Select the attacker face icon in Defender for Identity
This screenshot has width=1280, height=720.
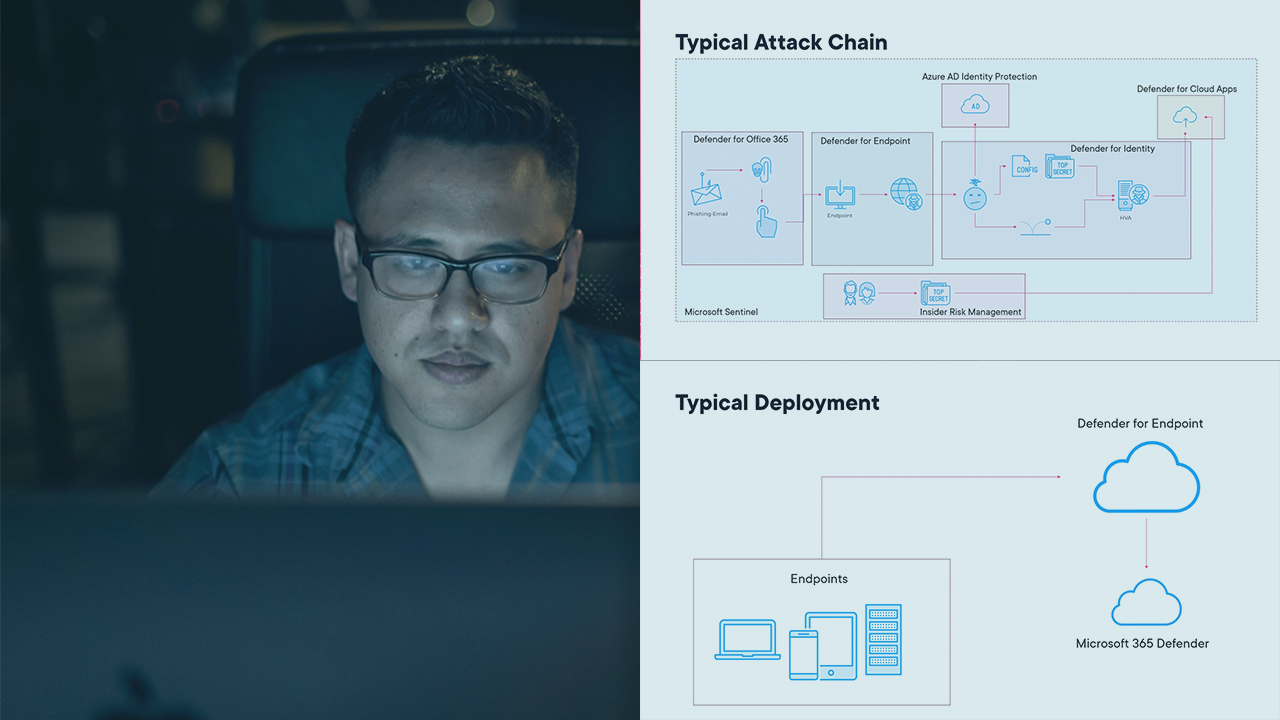point(975,196)
